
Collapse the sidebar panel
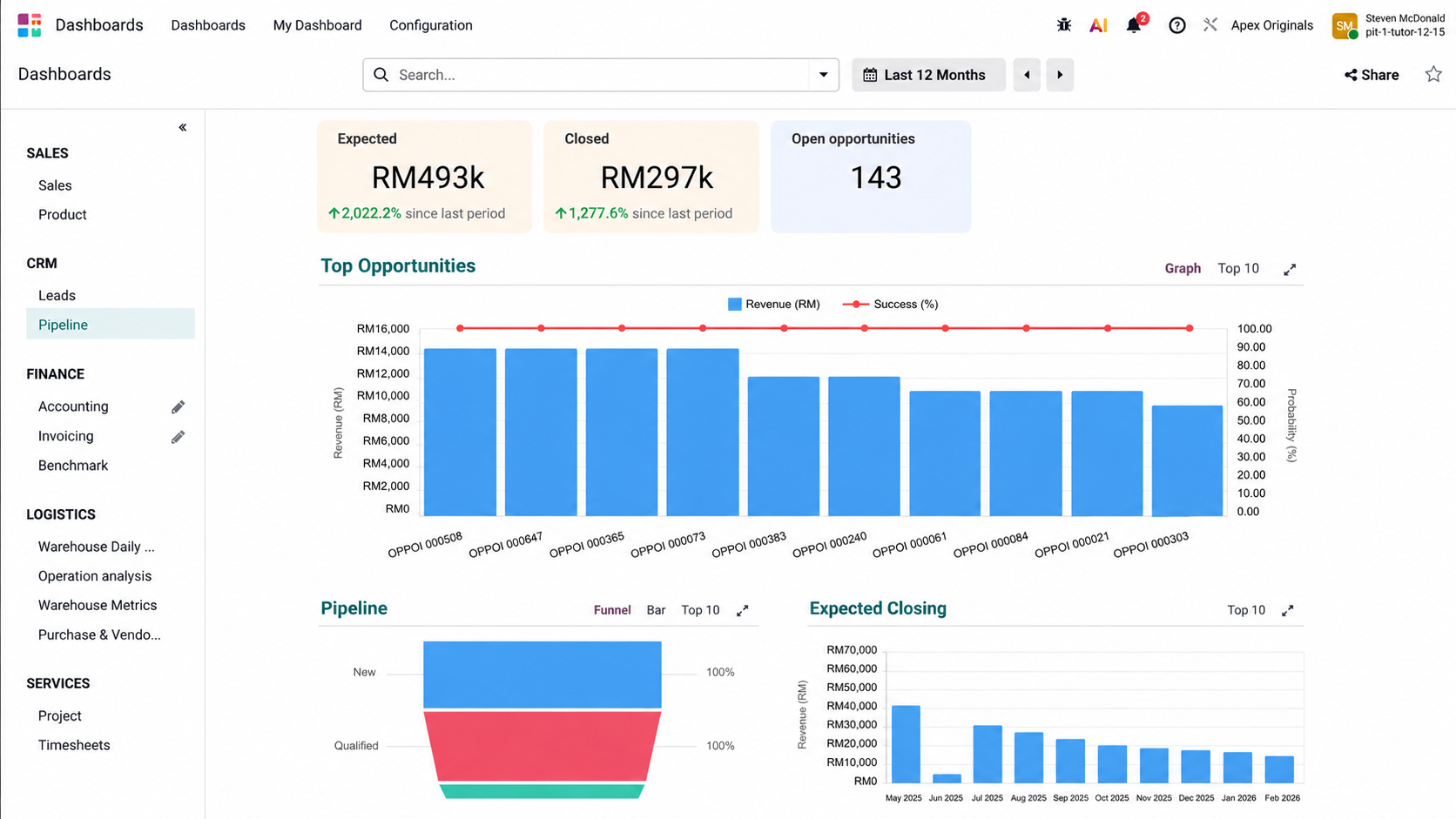tap(183, 128)
